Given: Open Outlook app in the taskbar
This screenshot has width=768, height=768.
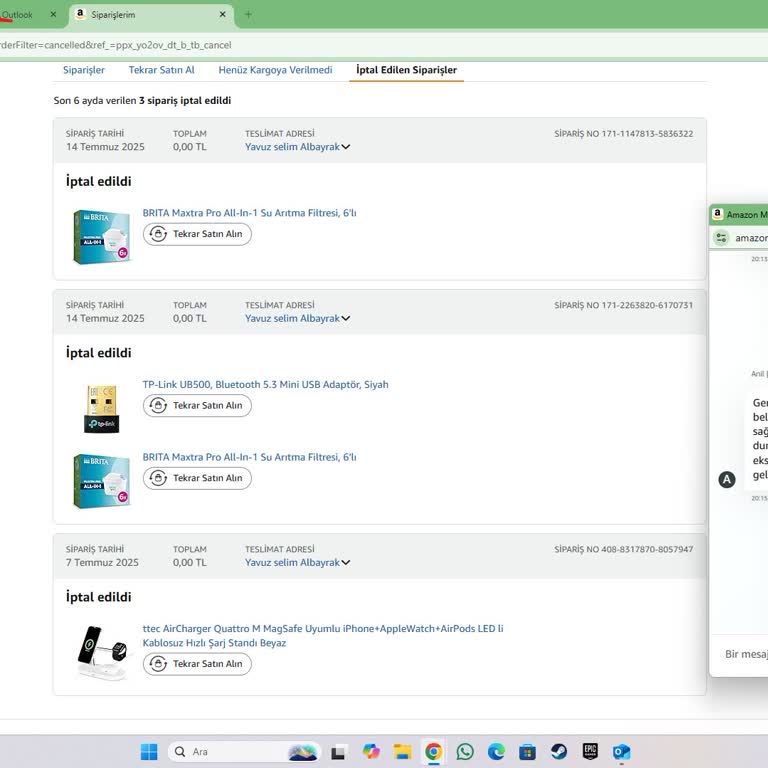Looking at the screenshot, I should [x=621, y=752].
